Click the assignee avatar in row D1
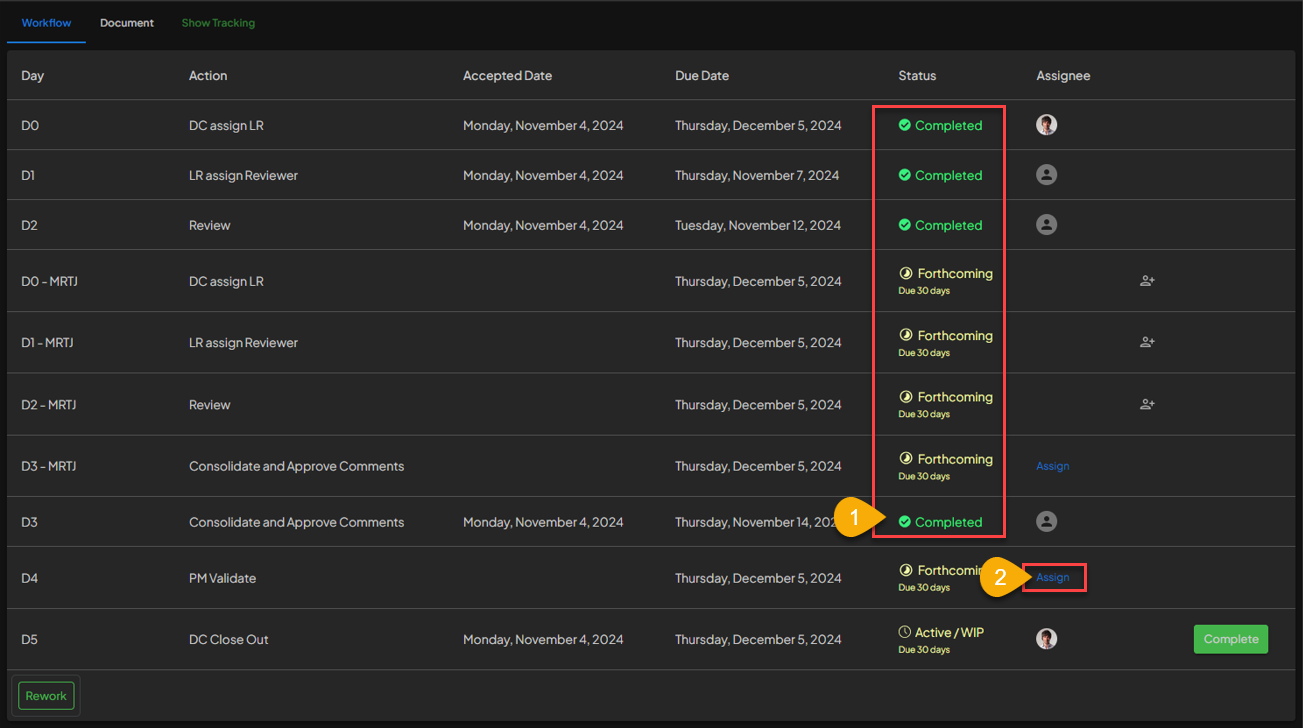 pos(1046,175)
